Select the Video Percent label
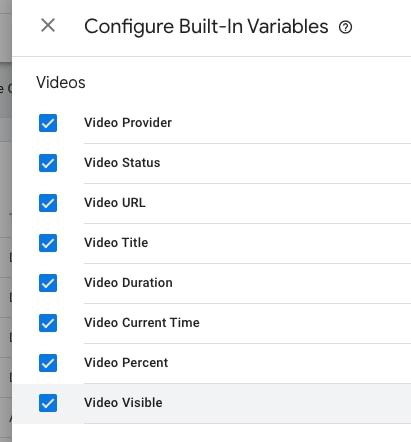The image size is (411, 442). click(x=126, y=363)
